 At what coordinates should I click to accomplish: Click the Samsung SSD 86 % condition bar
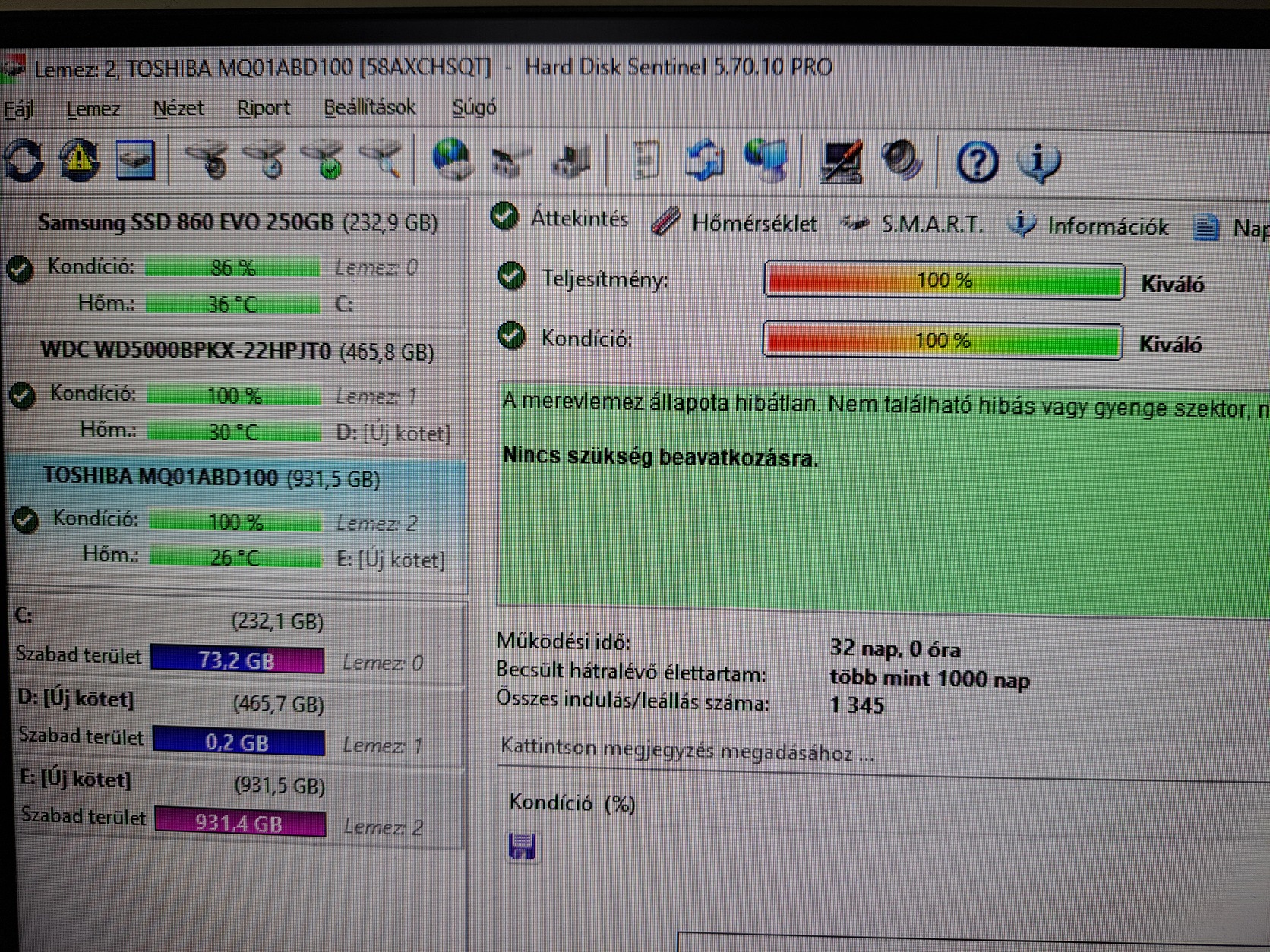(x=232, y=268)
